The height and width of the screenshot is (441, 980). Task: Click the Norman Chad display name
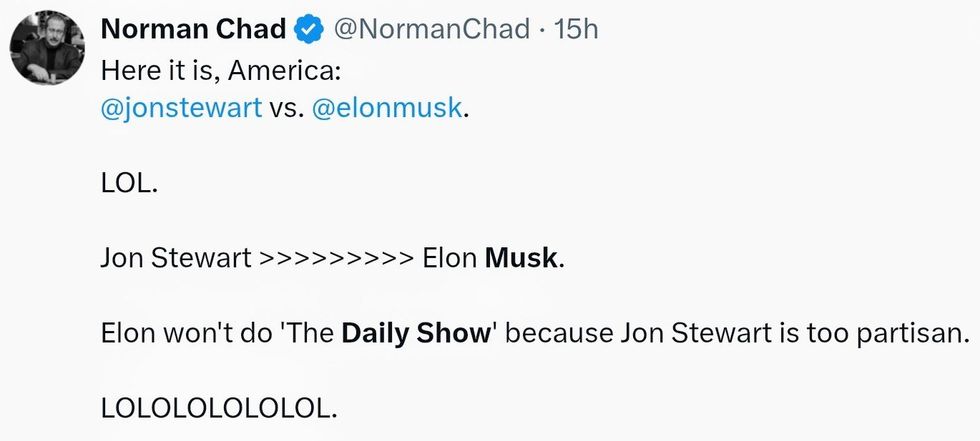click(193, 31)
